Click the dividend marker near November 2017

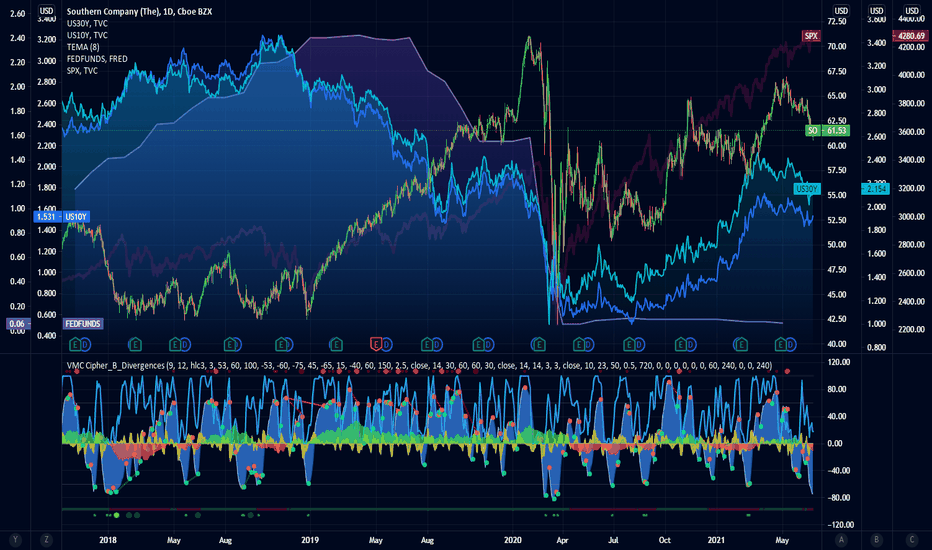click(x=85, y=344)
